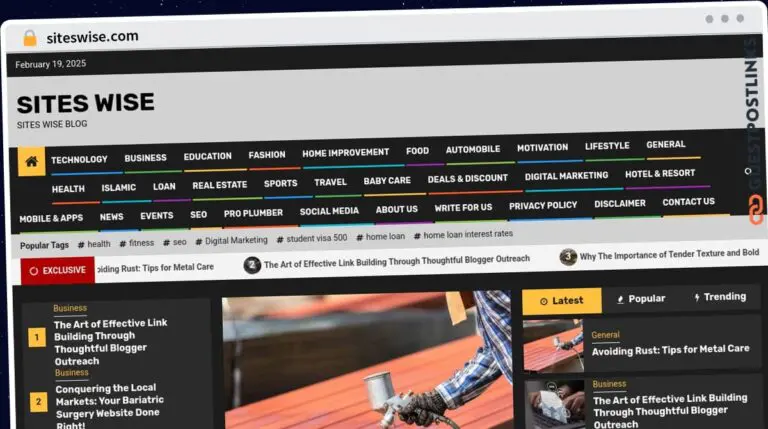768x429 pixels.
Task: Select the home loan interest rates tag
Action: 467,235
